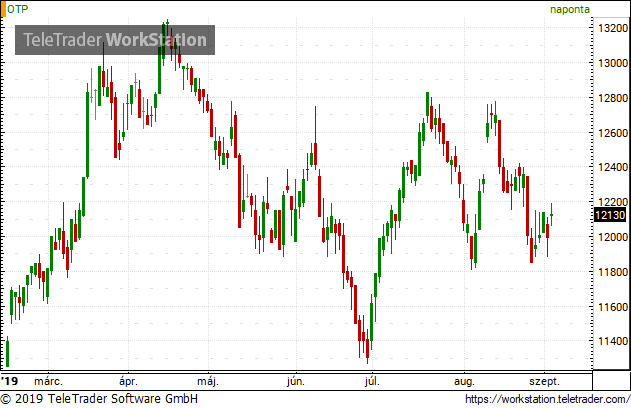Click the current price tag 12130
The height and width of the screenshot is (408, 631).
click(610, 215)
